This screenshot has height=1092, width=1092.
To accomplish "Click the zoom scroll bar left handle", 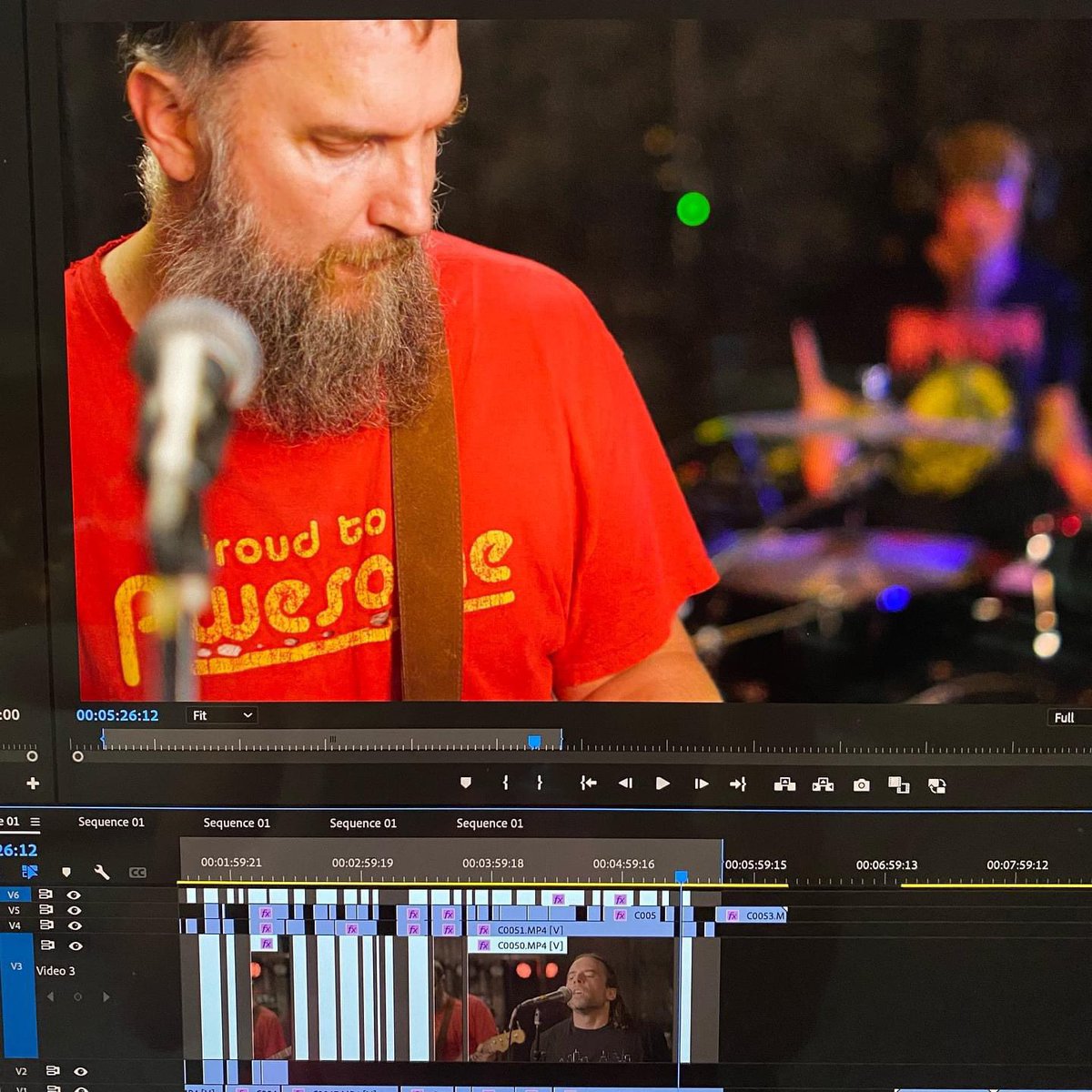I will pyautogui.click(x=77, y=756).
